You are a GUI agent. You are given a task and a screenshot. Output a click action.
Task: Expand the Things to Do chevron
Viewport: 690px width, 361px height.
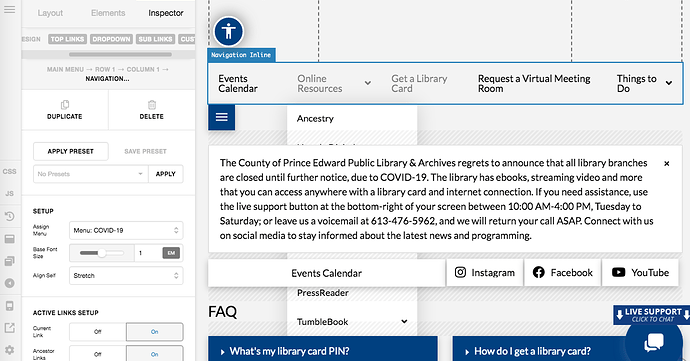pos(668,83)
